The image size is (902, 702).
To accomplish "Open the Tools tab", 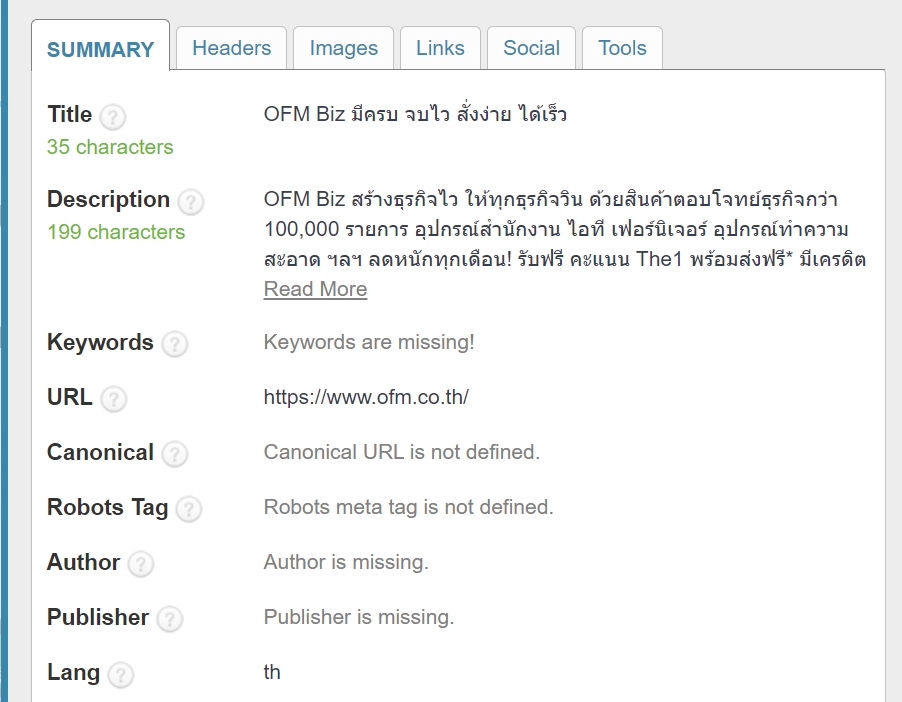I will pyautogui.click(x=622, y=48).
